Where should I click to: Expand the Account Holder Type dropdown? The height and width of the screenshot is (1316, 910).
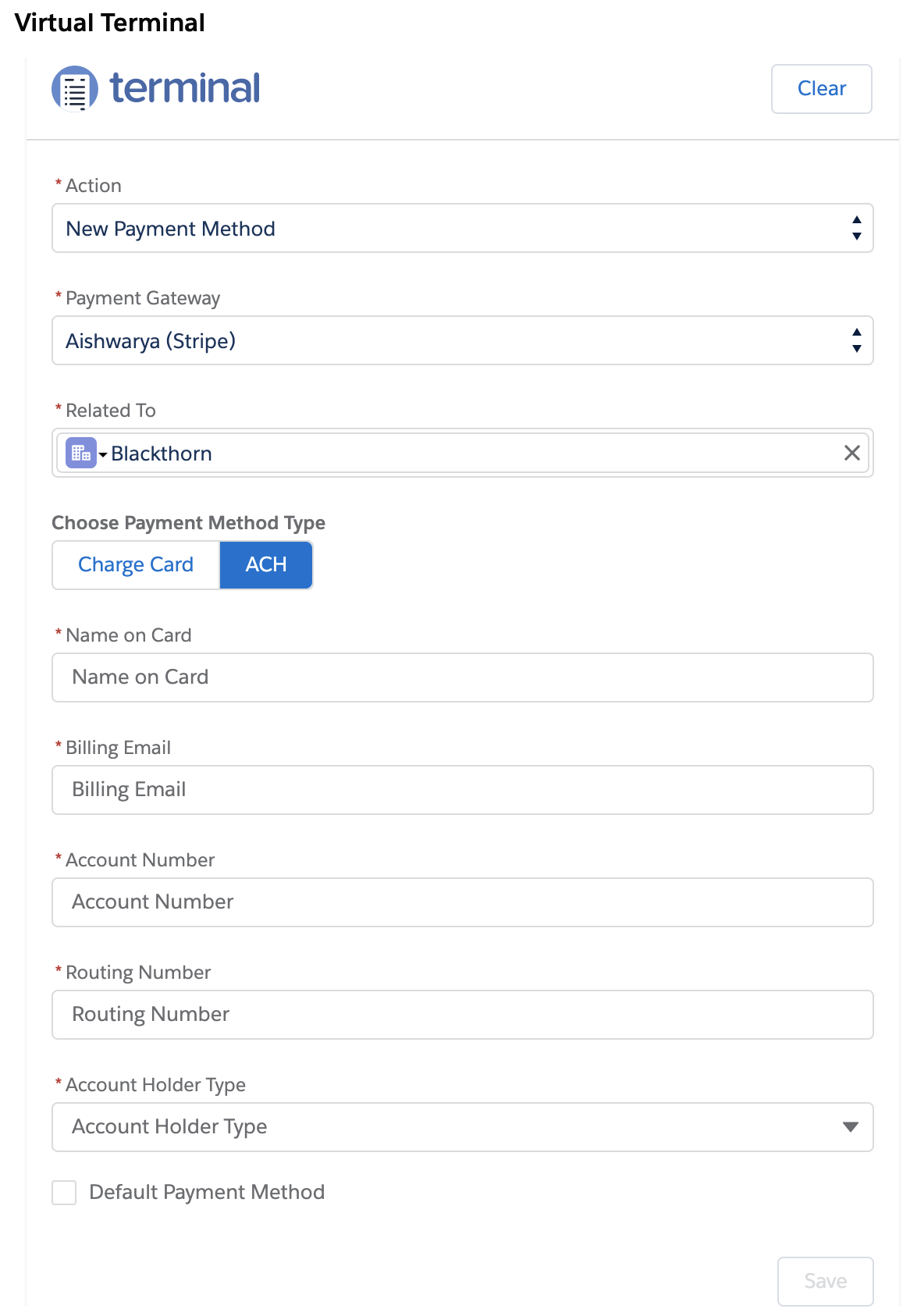[463, 1127]
